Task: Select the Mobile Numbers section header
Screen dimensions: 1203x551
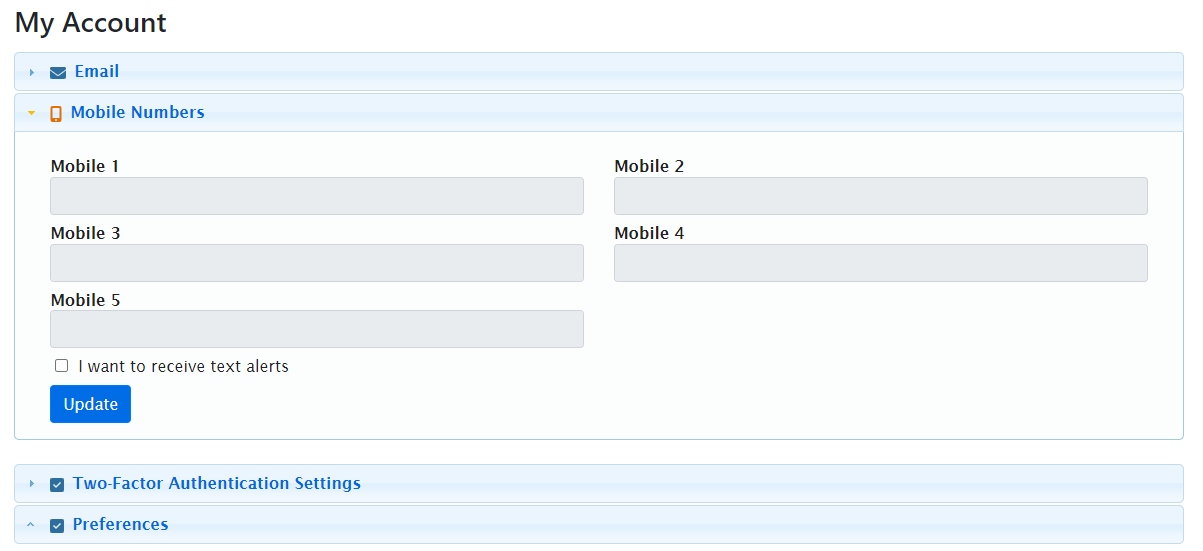Action: (x=137, y=113)
